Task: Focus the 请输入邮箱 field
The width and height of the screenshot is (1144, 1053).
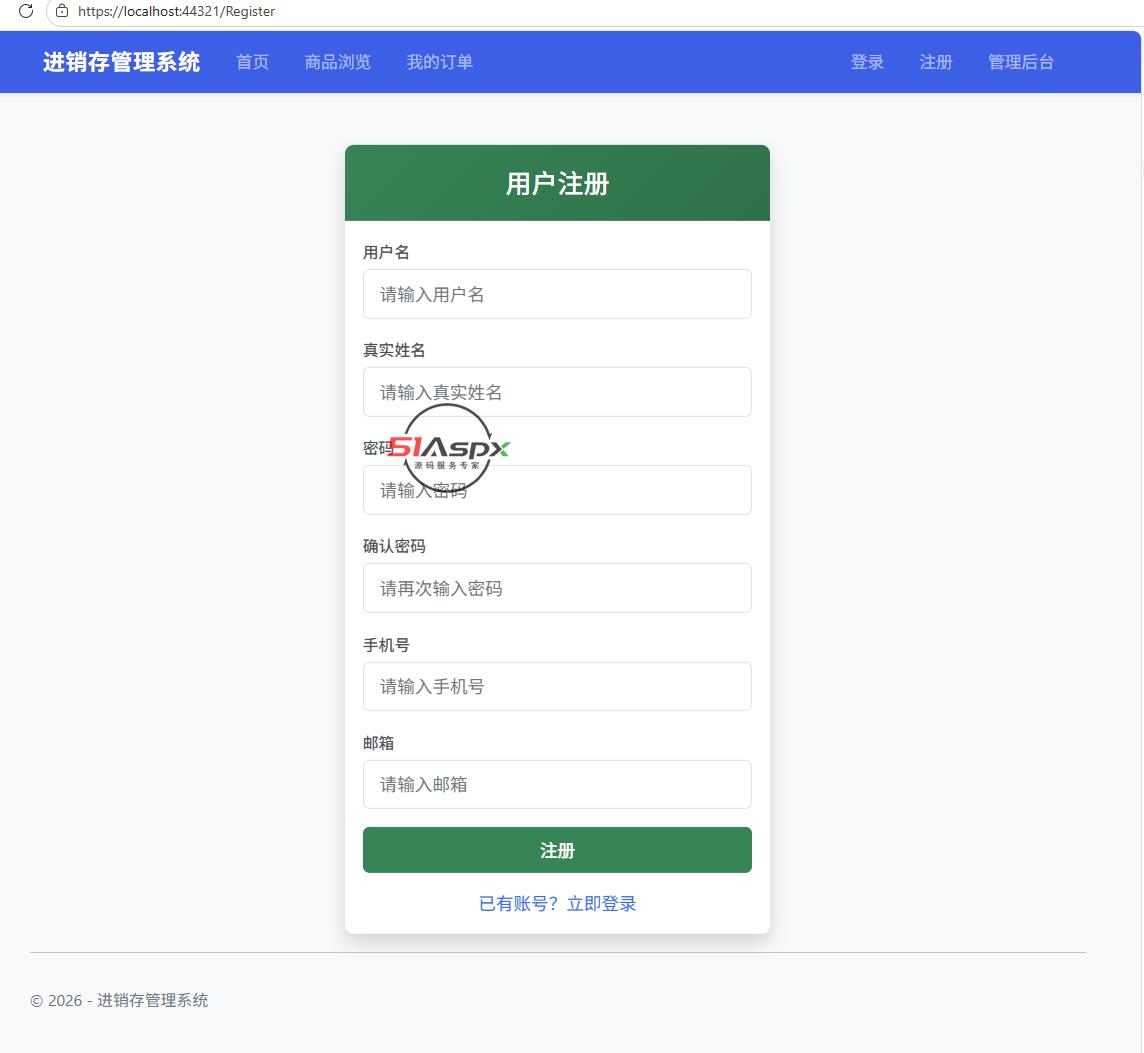Action: 557,784
